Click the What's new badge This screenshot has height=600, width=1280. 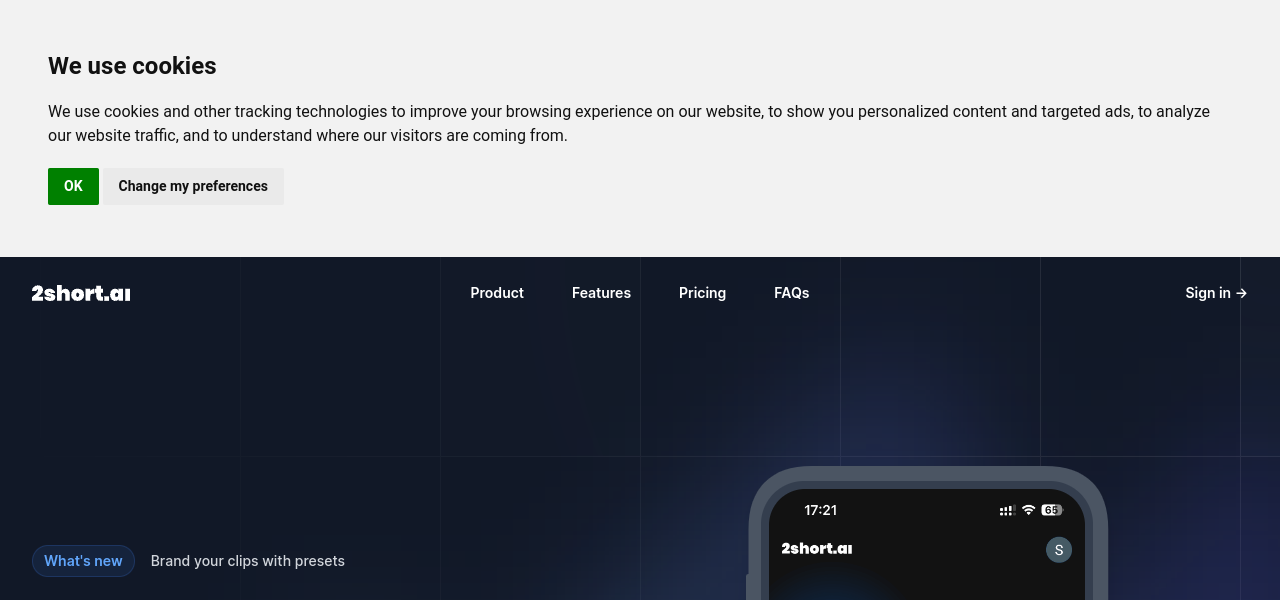(x=83, y=561)
